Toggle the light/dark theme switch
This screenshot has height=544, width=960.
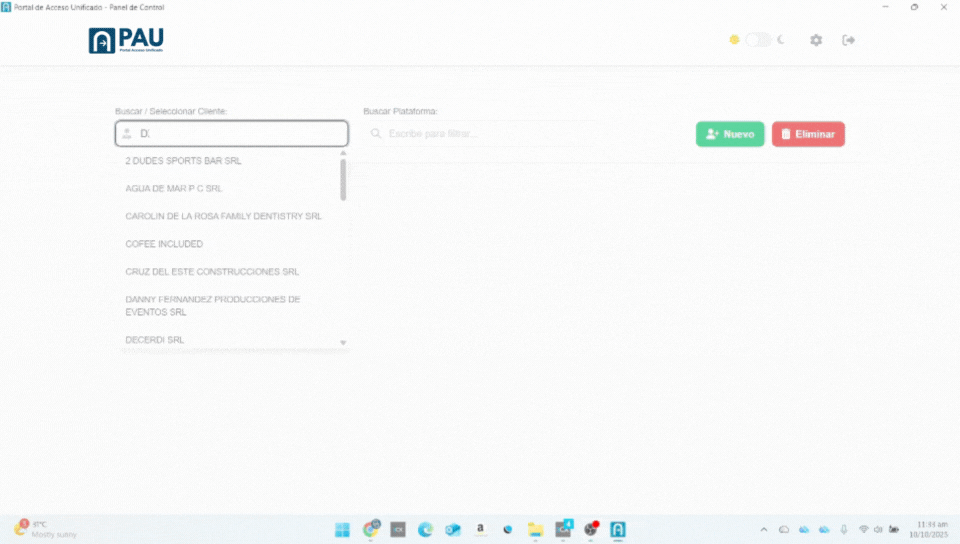click(758, 40)
